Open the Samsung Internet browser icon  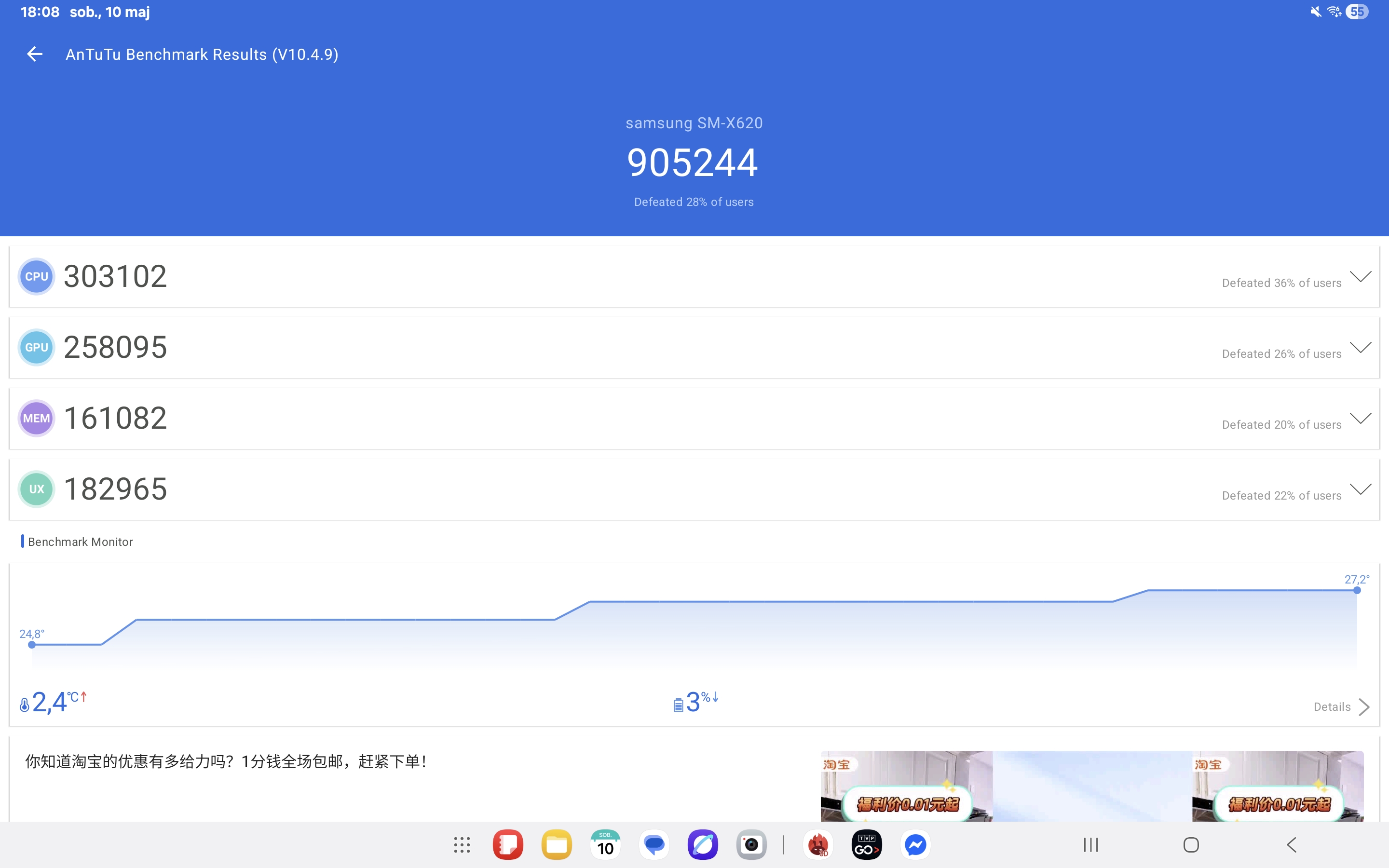[x=703, y=844]
